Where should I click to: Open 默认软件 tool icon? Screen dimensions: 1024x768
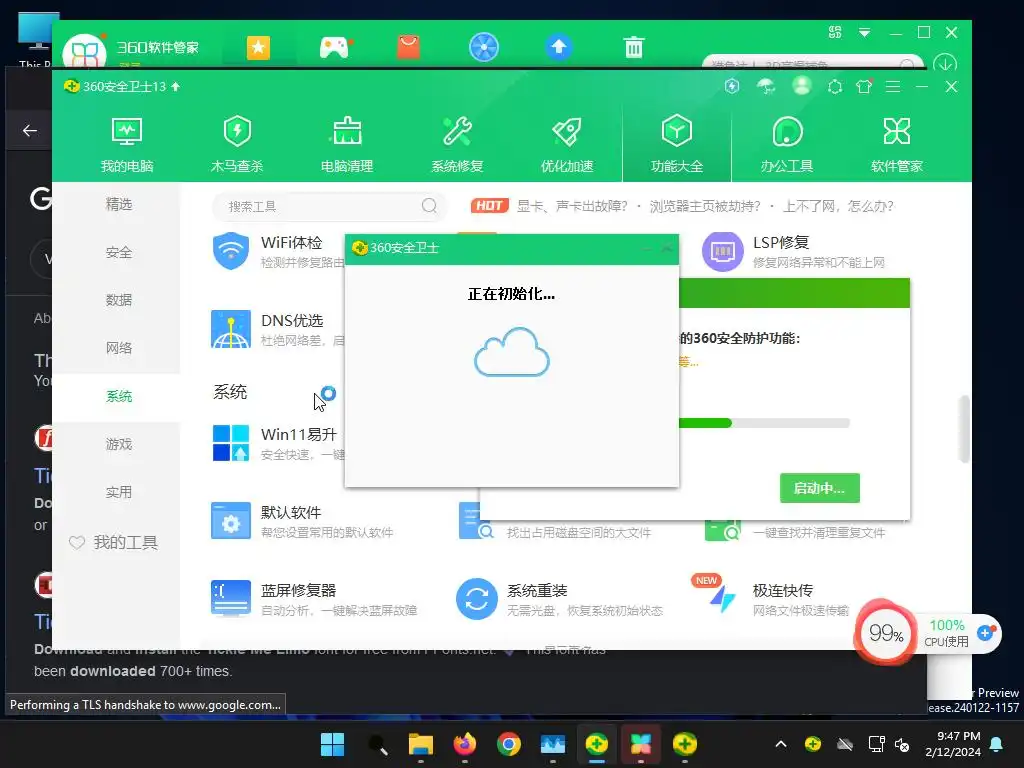(231, 520)
